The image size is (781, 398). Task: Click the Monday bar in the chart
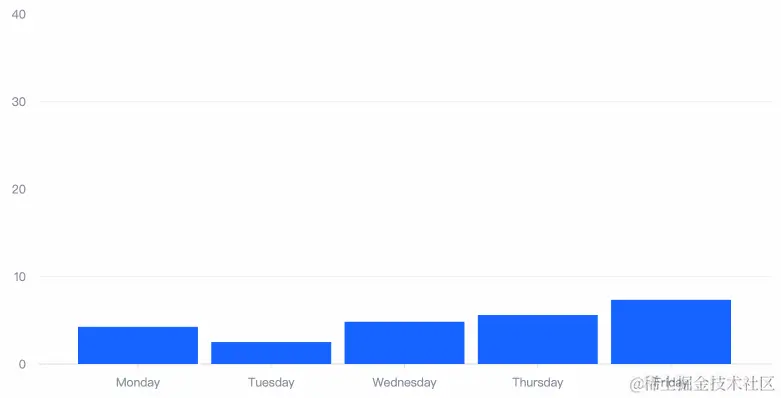click(x=138, y=345)
